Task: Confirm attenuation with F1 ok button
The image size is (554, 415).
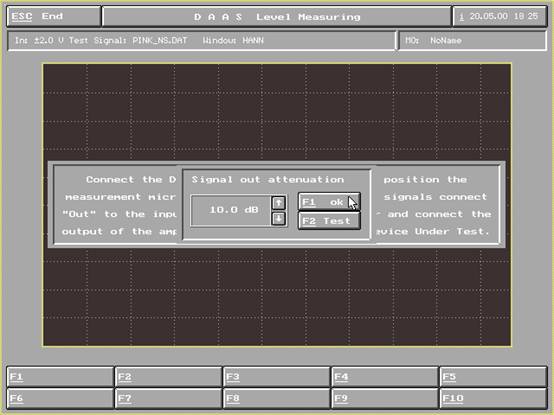Action: [329, 202]
